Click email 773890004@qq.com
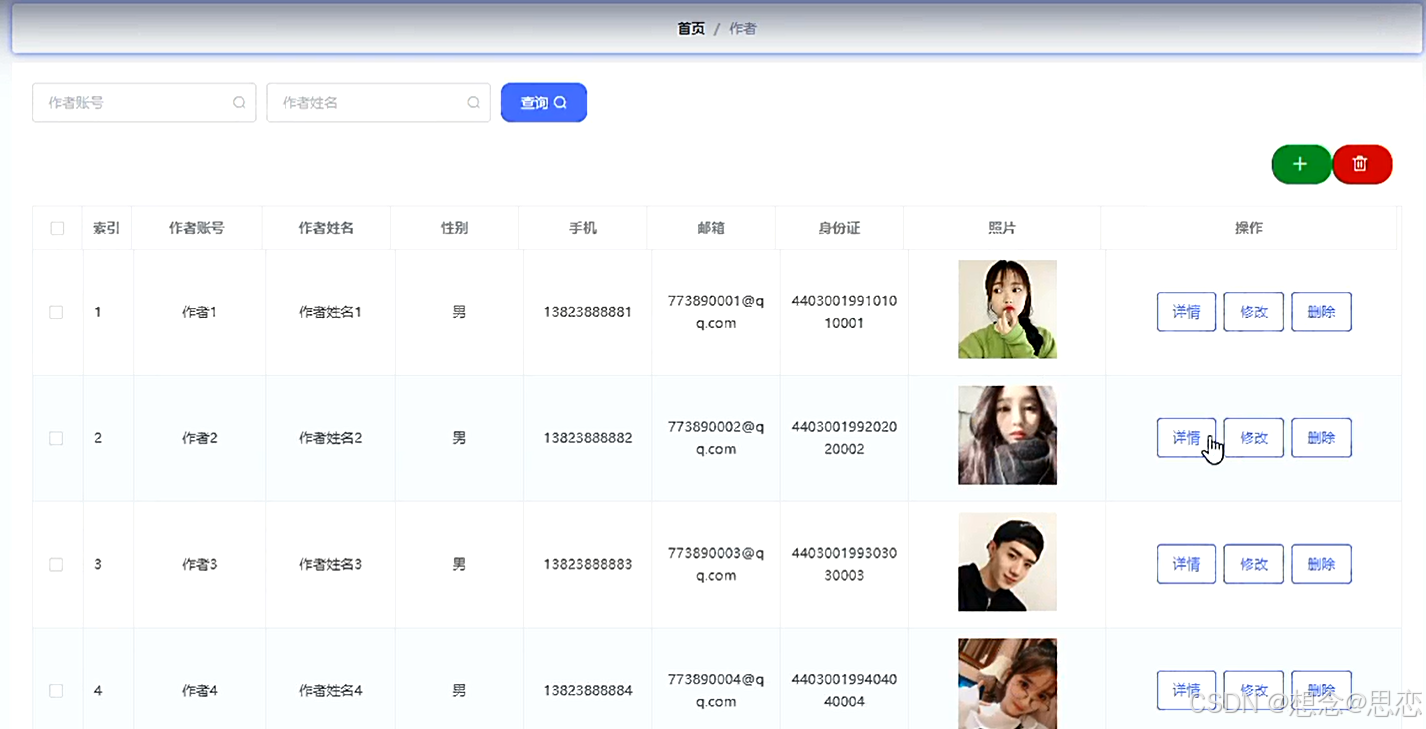Viewport: 1426px width, 729px height. pyautogui.click(x=716, y=690)
